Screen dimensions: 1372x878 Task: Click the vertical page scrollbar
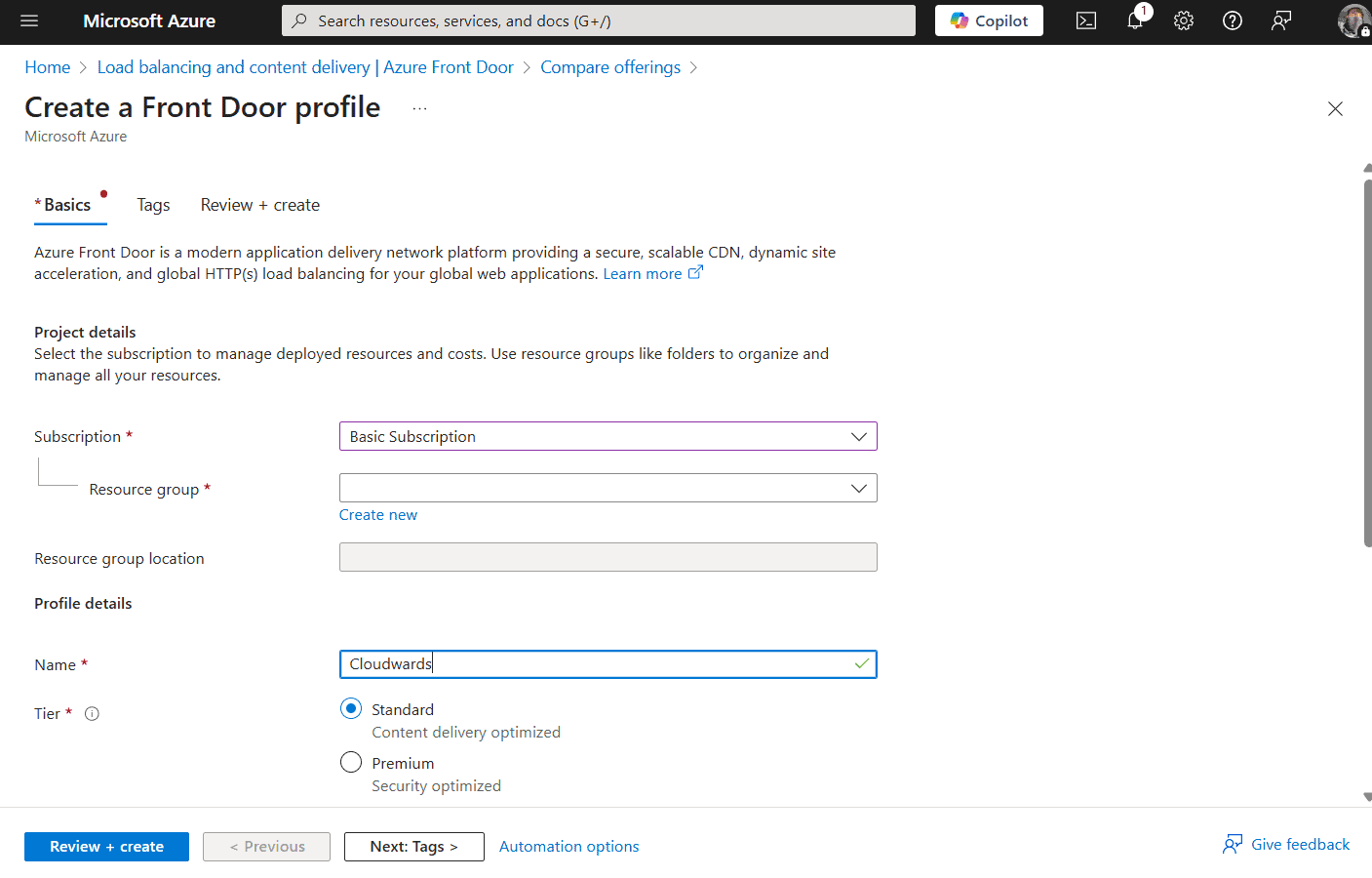click(1367, 363)
